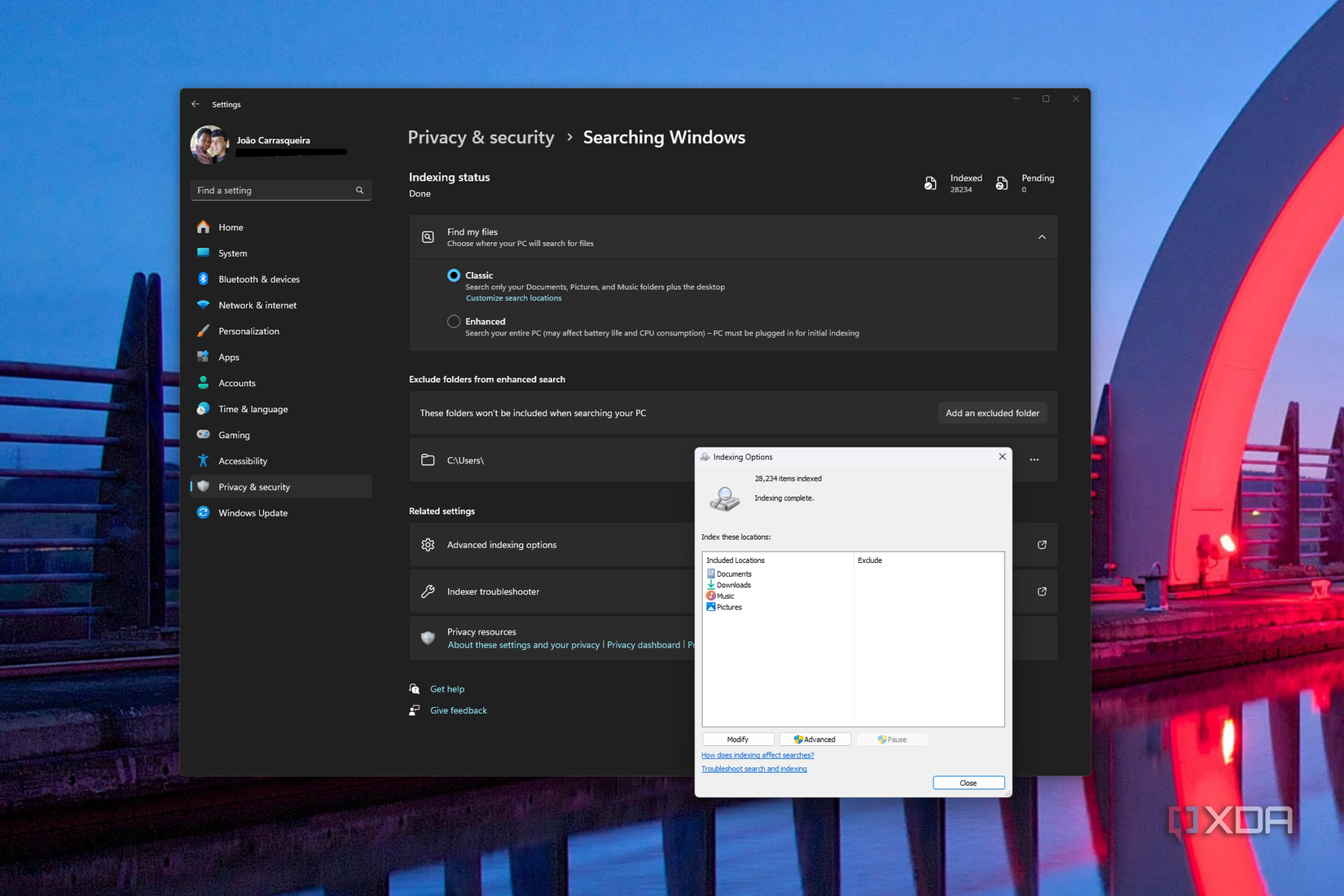Click the Windows Update sync icon
The width and height of the screenshot is (1344, 896).
click(x=203, y=512)
